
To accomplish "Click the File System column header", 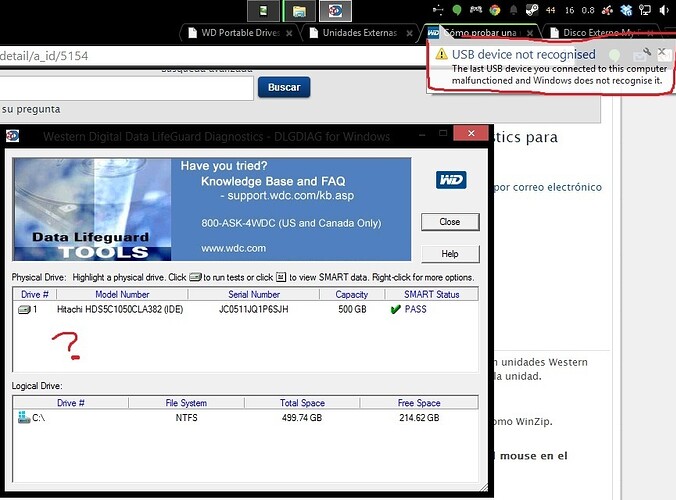I will (x=186, y=403).
